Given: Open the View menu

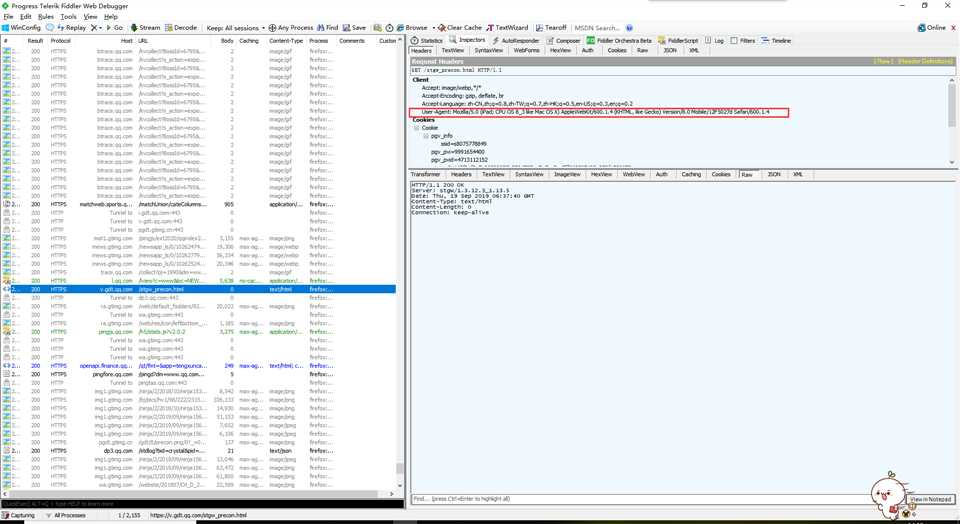Looking at the screenshot, I should coord(91,17).
